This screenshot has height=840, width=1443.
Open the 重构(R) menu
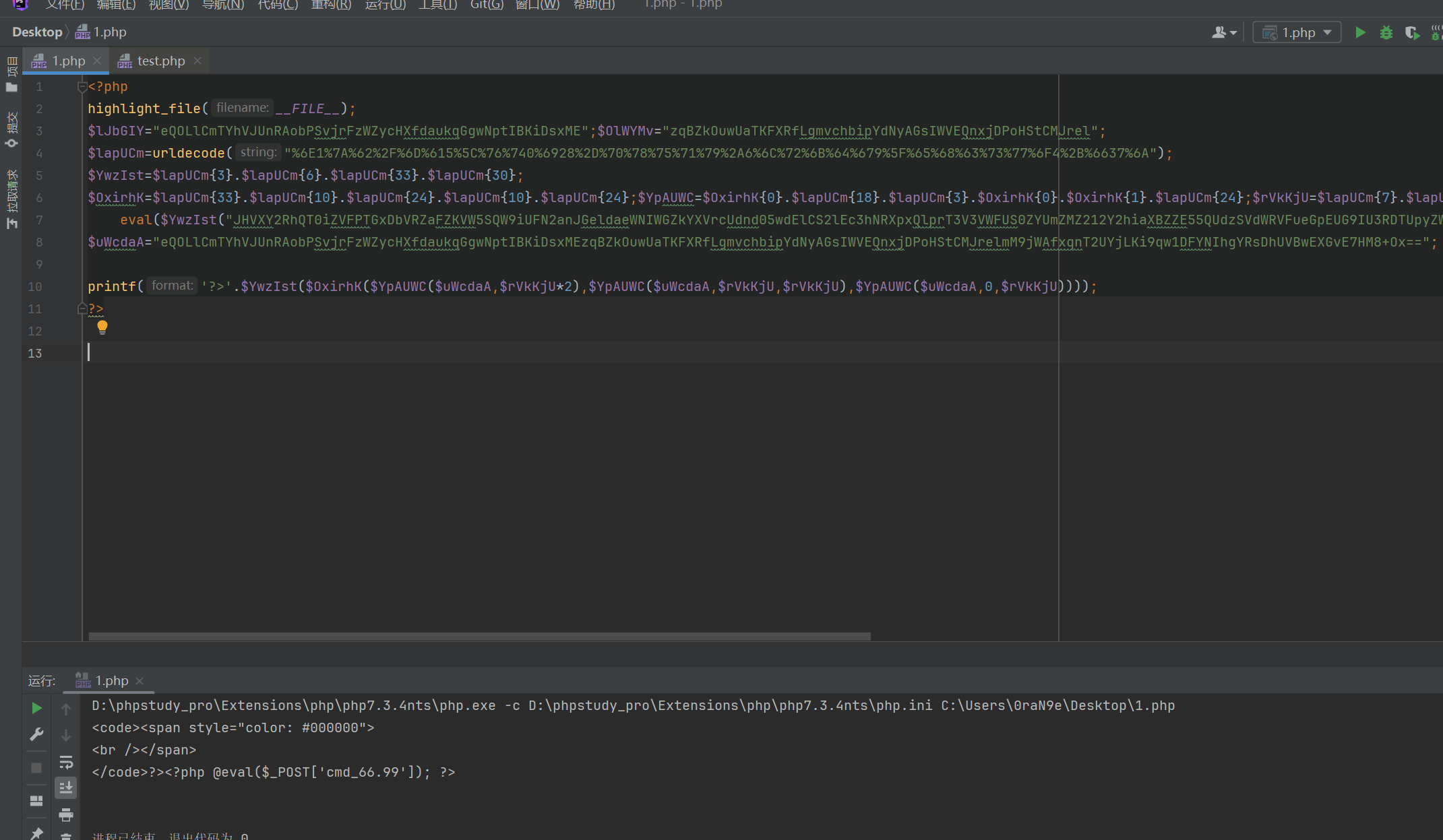click(x=331, y=5)
